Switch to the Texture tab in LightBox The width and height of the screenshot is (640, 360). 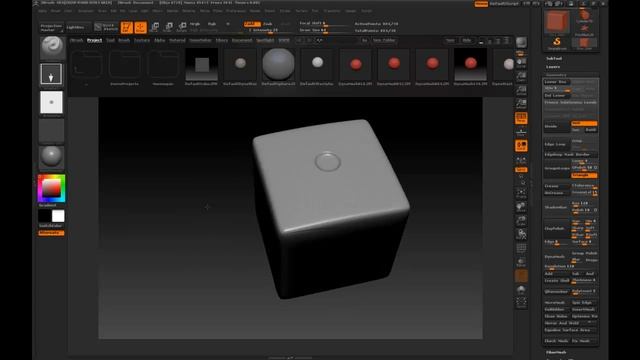(x=142, y=40)
